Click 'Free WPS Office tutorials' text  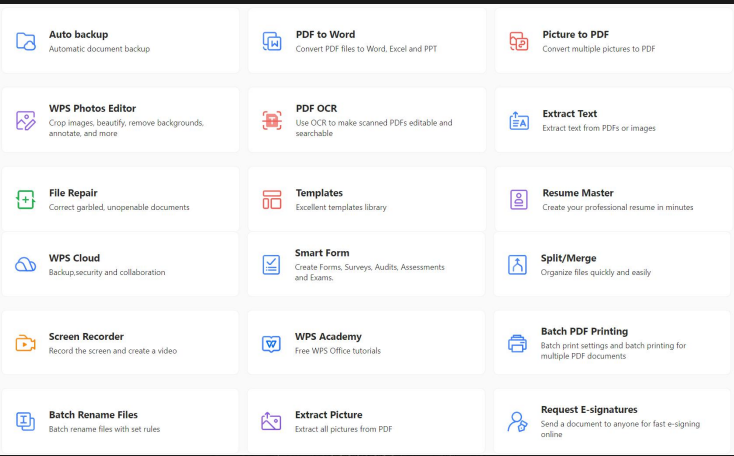pos(338,351)
